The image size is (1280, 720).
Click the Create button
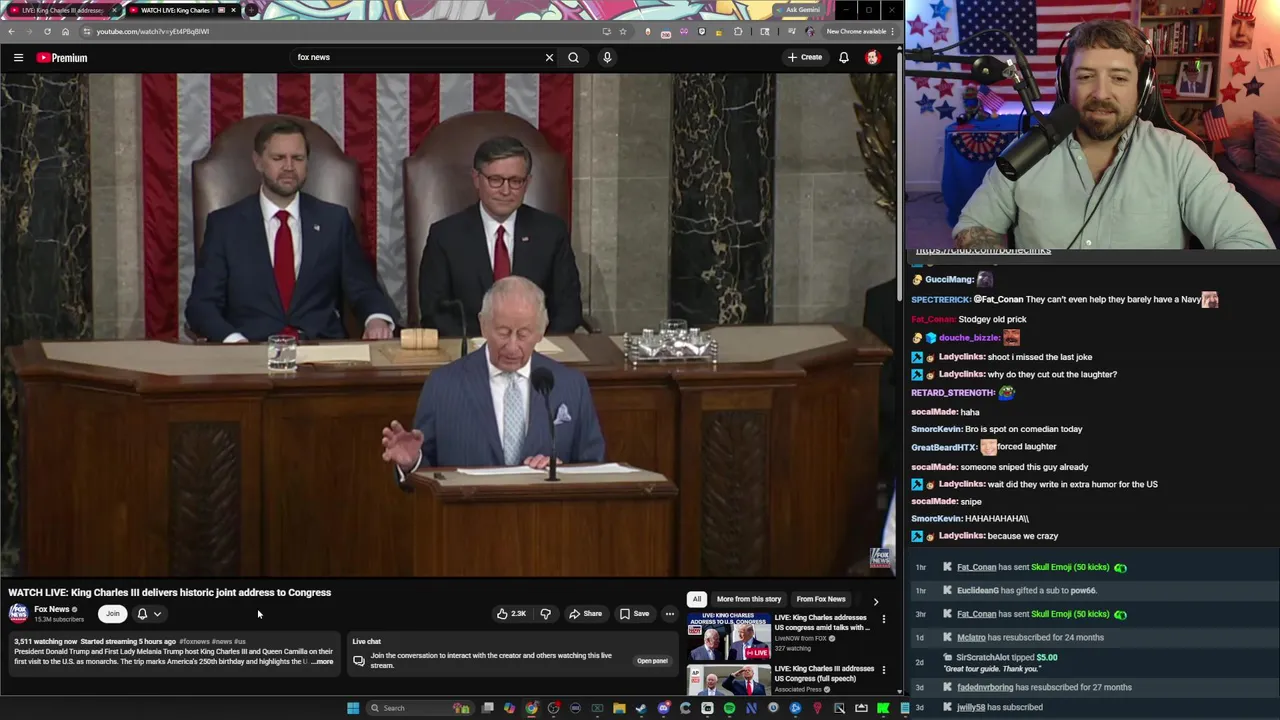pyautogui.click(x=804, y=57)
